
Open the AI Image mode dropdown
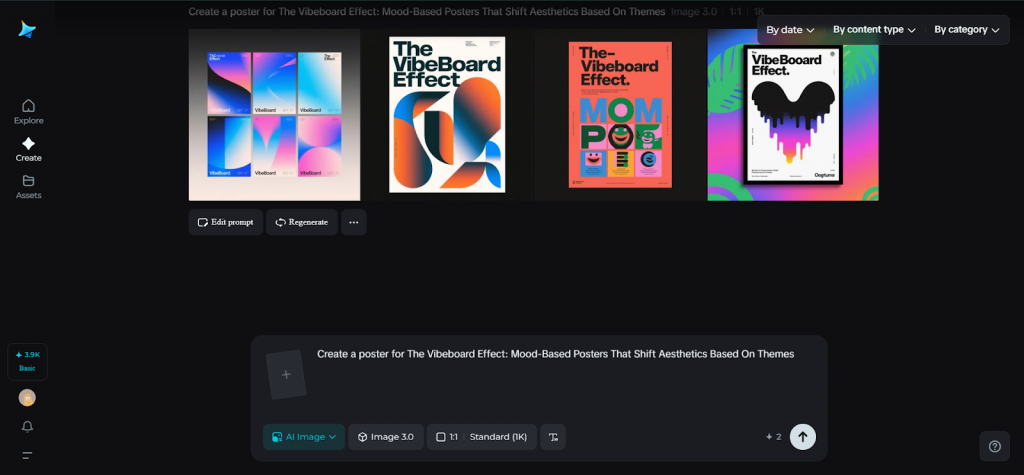304,437
